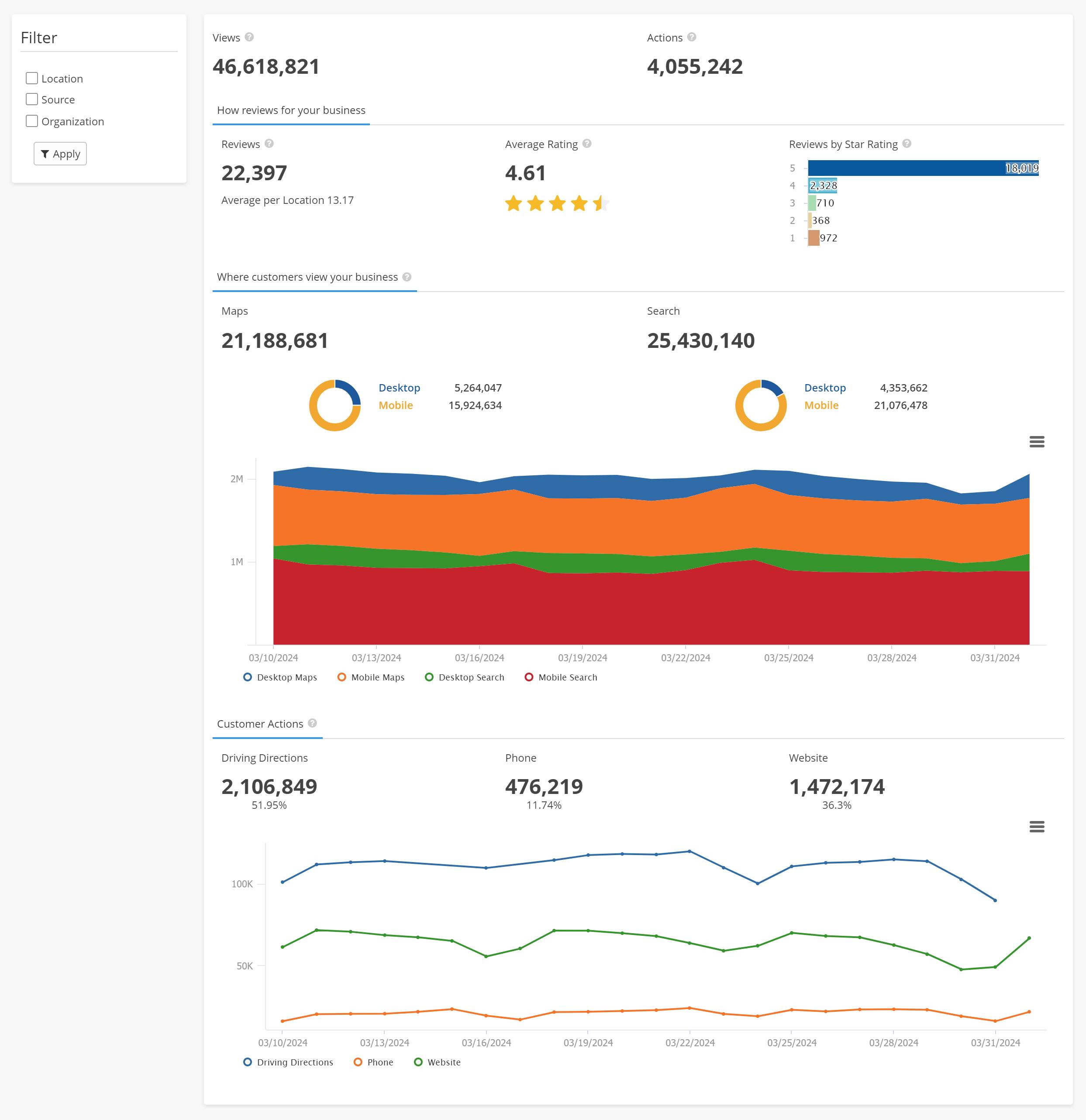The image size is (1086, 1120).
Task: Click help icon for Reviews by Star Rating
Action: coord(907,144)
